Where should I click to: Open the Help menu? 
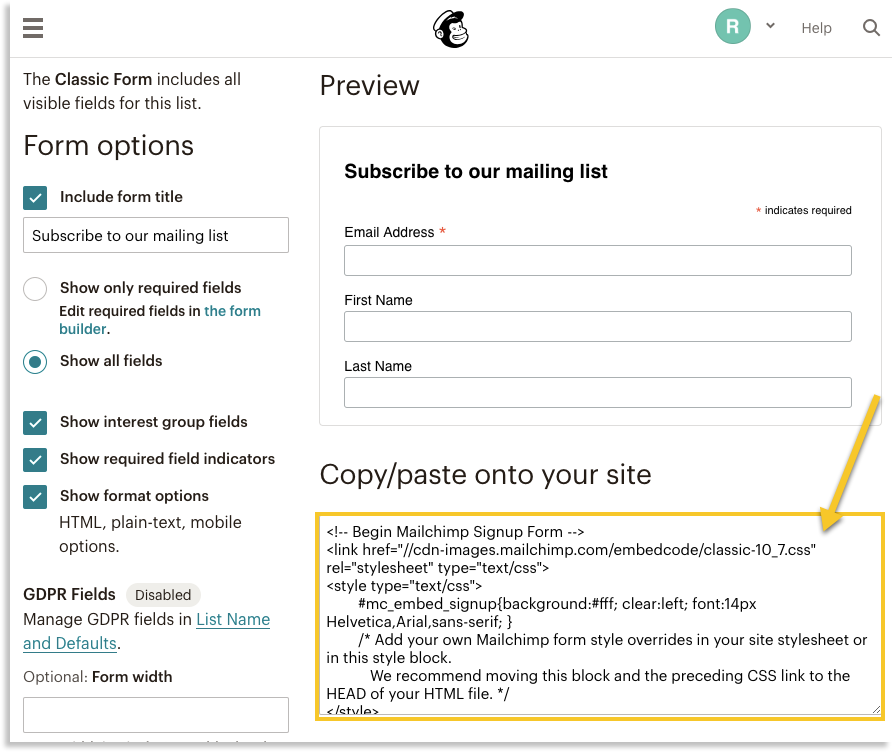click(x=816, y=28)
